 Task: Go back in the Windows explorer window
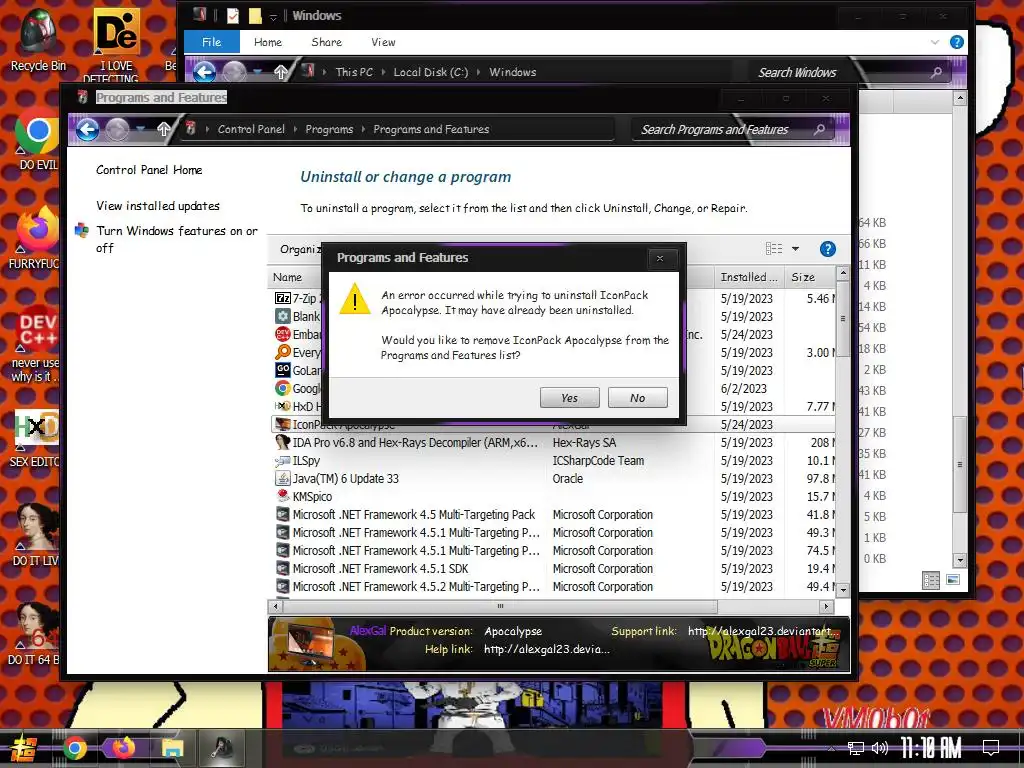click(204, 72)
